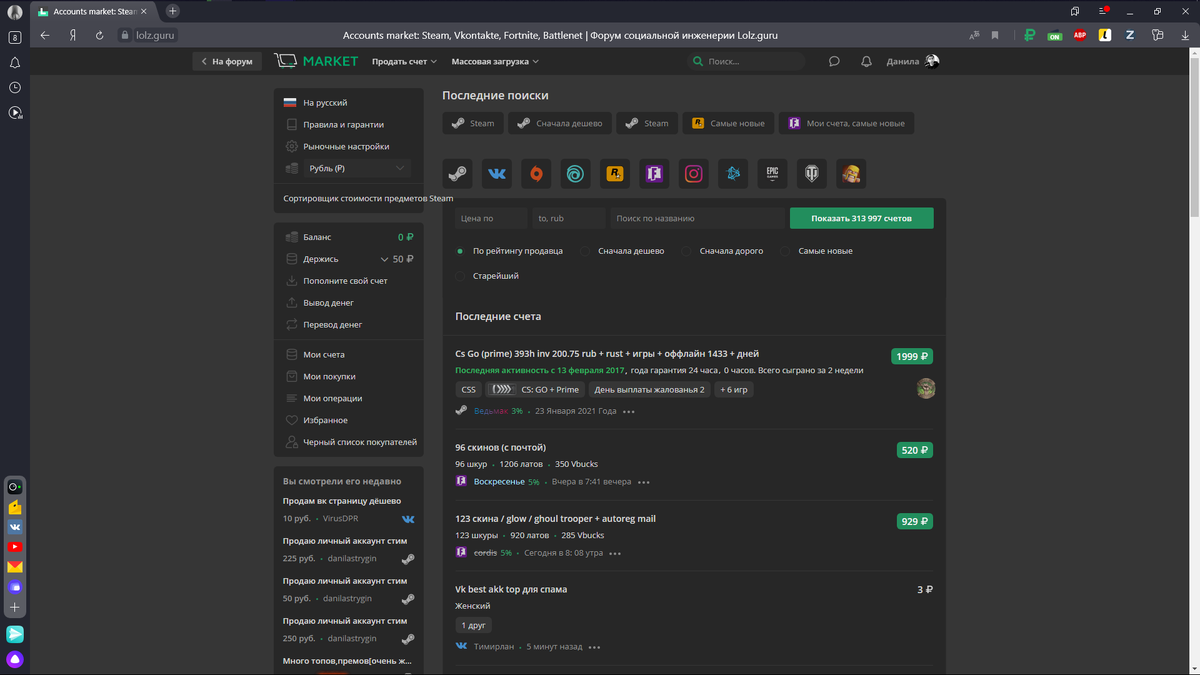Open more options dots on Cs Go listing

pyautogui.click(x=629, y=411)
